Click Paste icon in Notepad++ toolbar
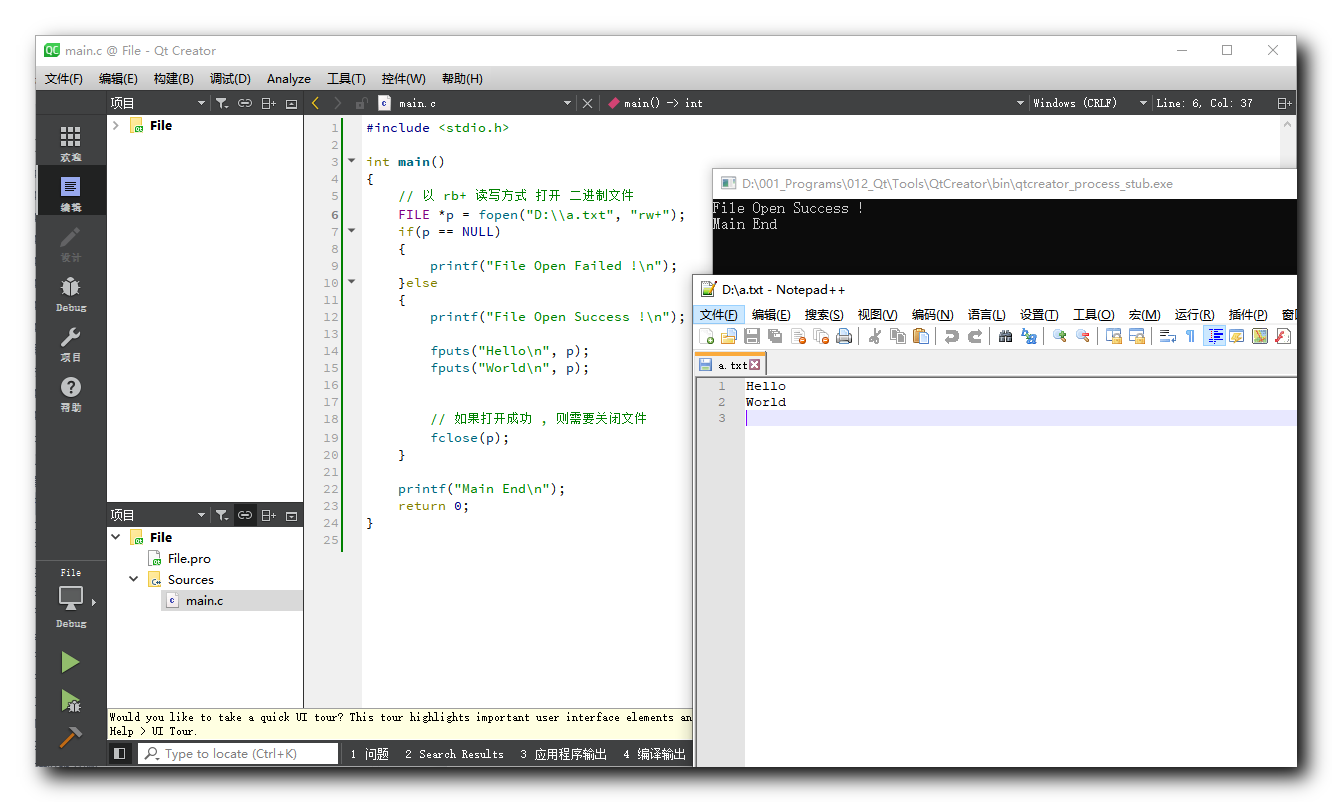The image size is (1332, 802). [921, 336]
